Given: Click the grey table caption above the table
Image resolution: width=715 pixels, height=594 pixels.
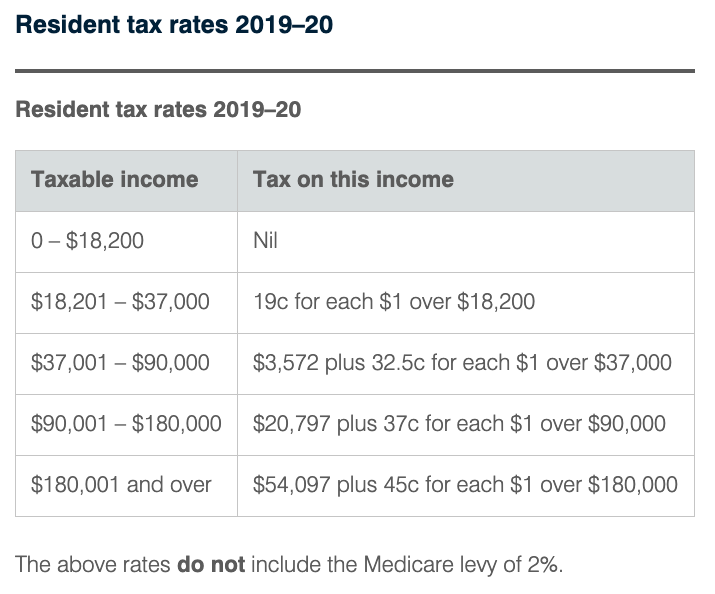Looking at the screenshot, I should 158,109.
